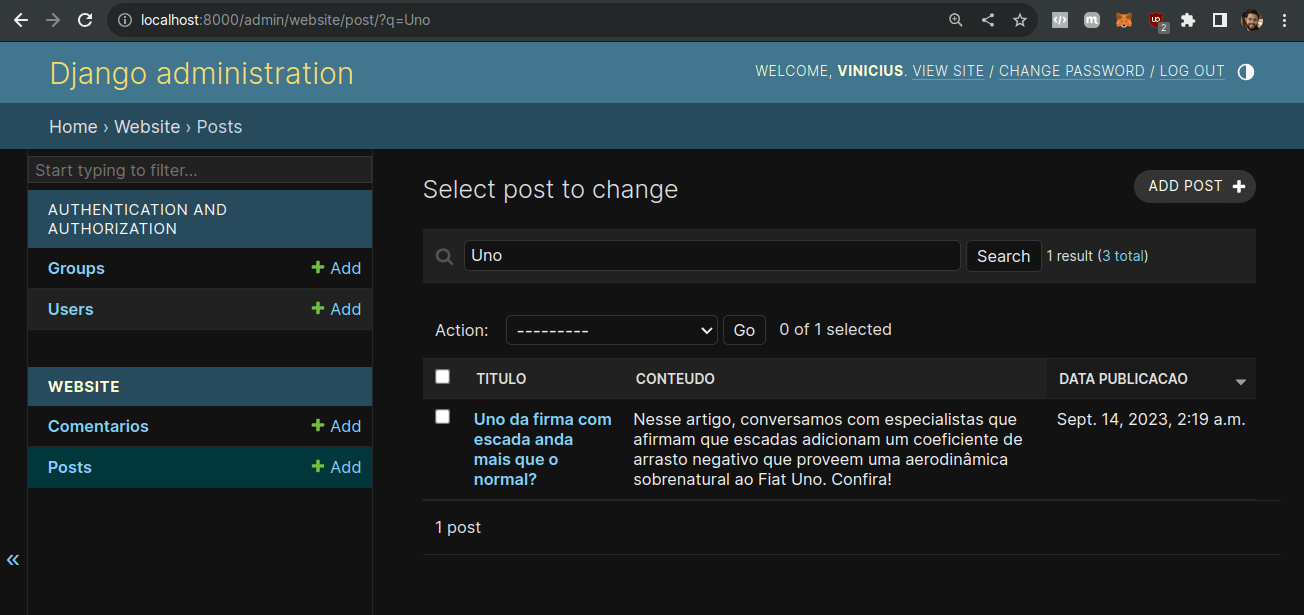Open the browser zoom magnifier icon
Viewport: 1304px width, 615px height.
(x=956, y=20)
